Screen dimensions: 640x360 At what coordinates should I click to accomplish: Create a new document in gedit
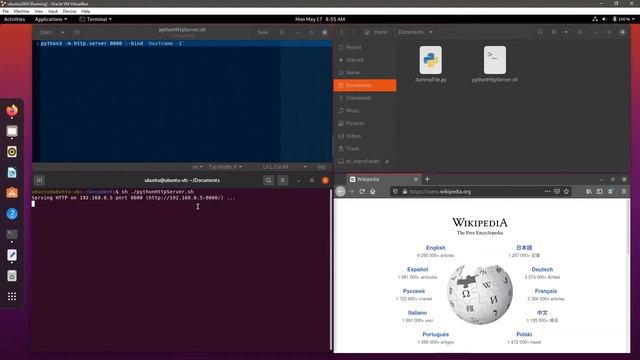(x=77, y=32)
